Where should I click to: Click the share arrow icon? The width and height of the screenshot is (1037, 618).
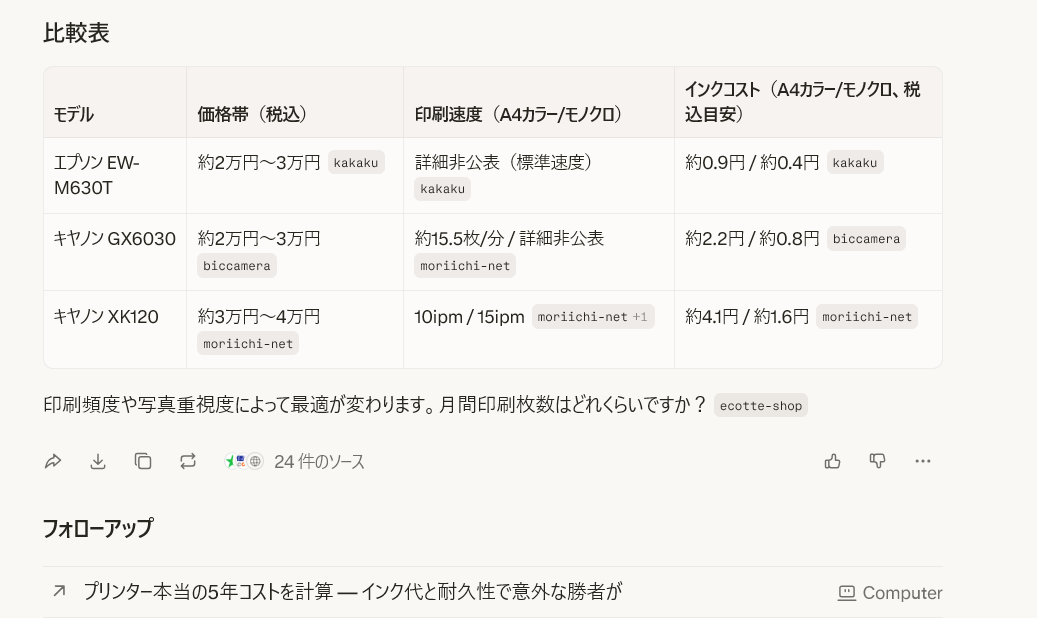(53, 461)
